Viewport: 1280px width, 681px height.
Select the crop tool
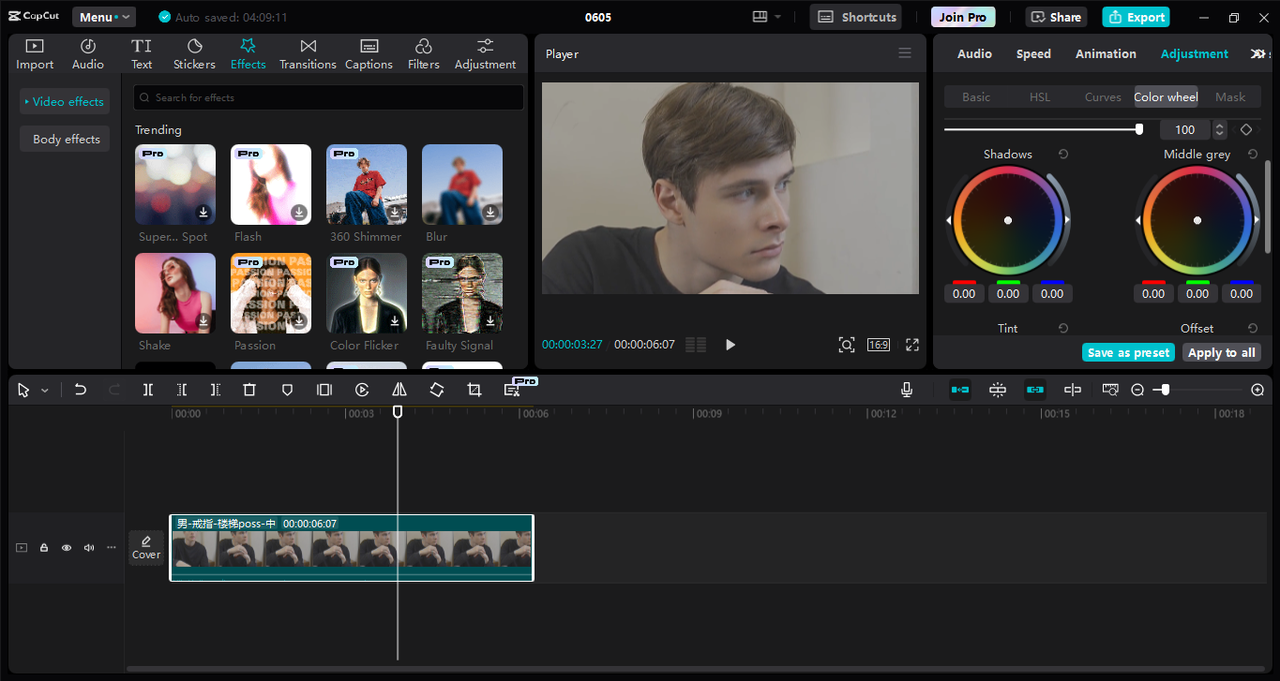[x=474, y=390]
